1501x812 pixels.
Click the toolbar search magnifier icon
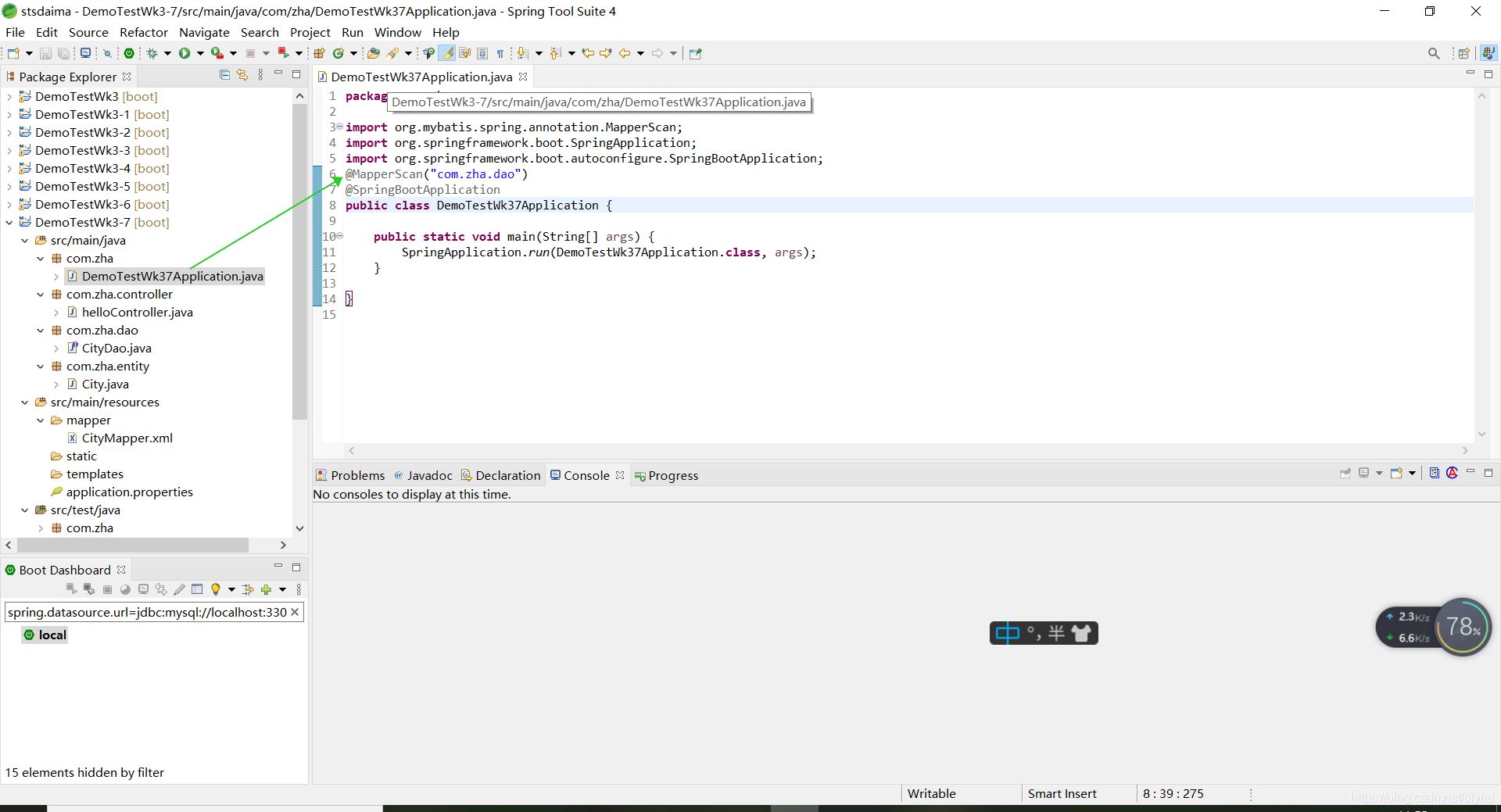tap(1433, 53)
